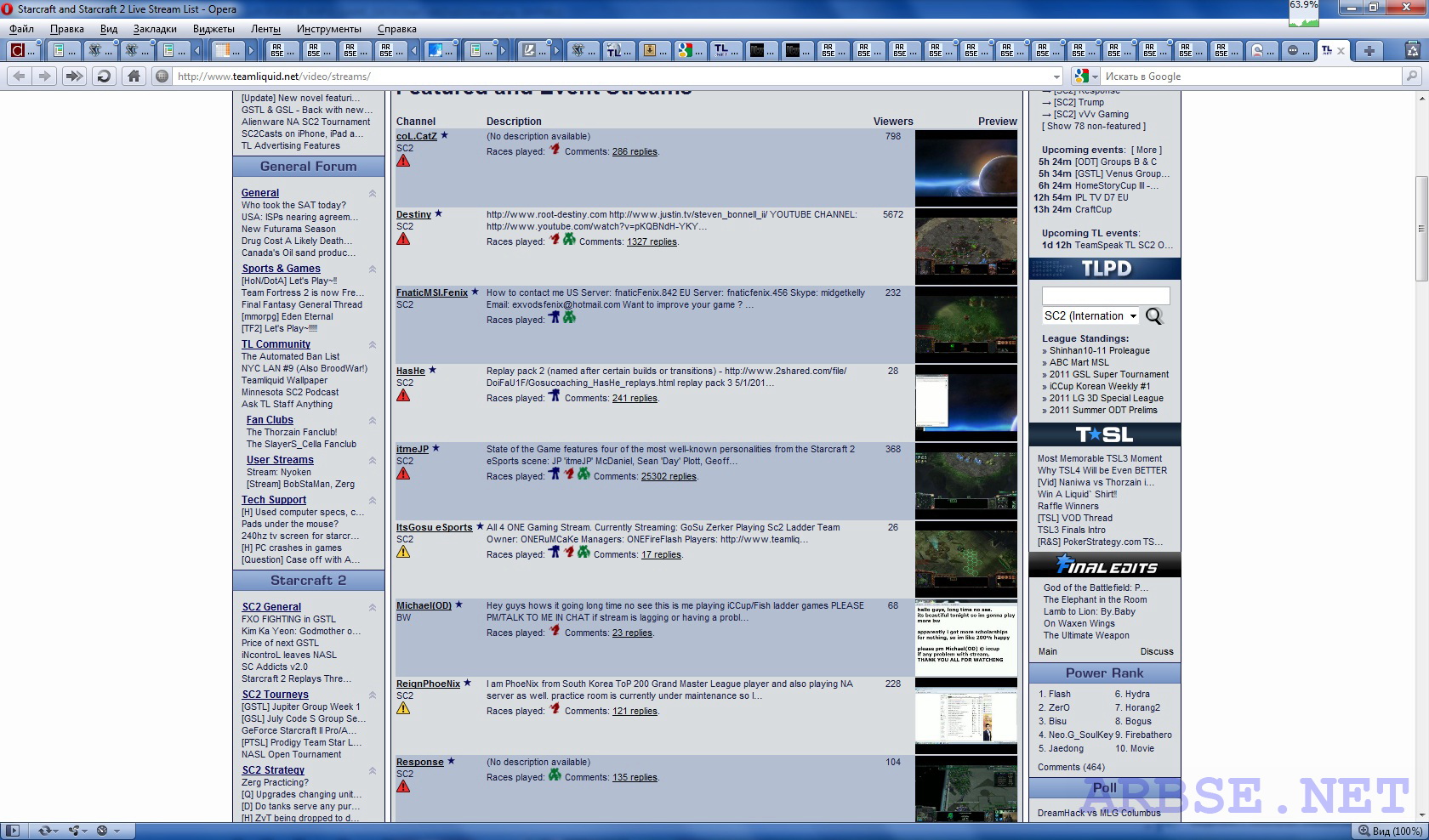Screen dimensions: 1429x840
Task: Open the Michael(OD) channel link
Action: pos(424,605)
